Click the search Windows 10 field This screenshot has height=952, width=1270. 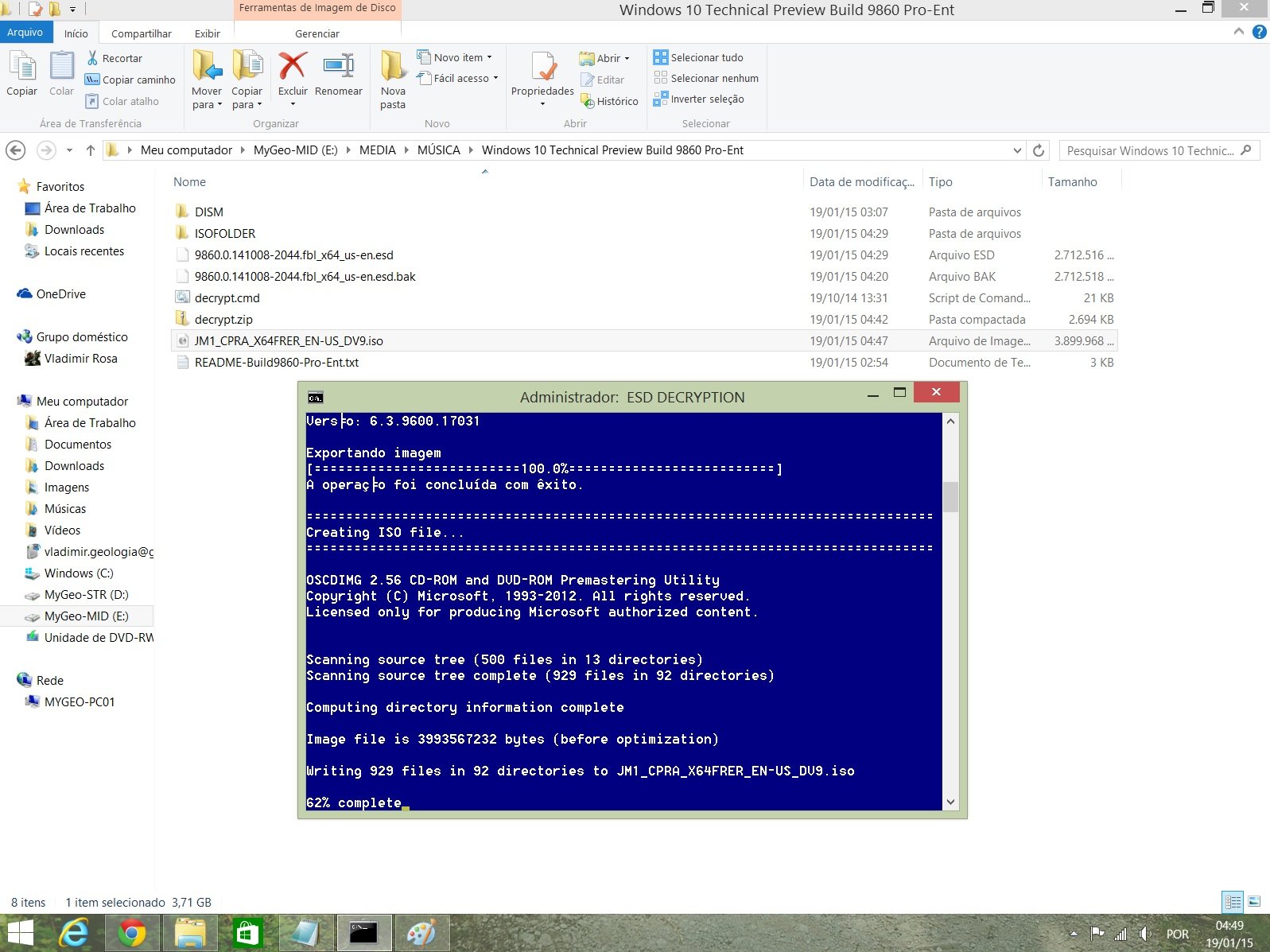[x=1159, y=150]
